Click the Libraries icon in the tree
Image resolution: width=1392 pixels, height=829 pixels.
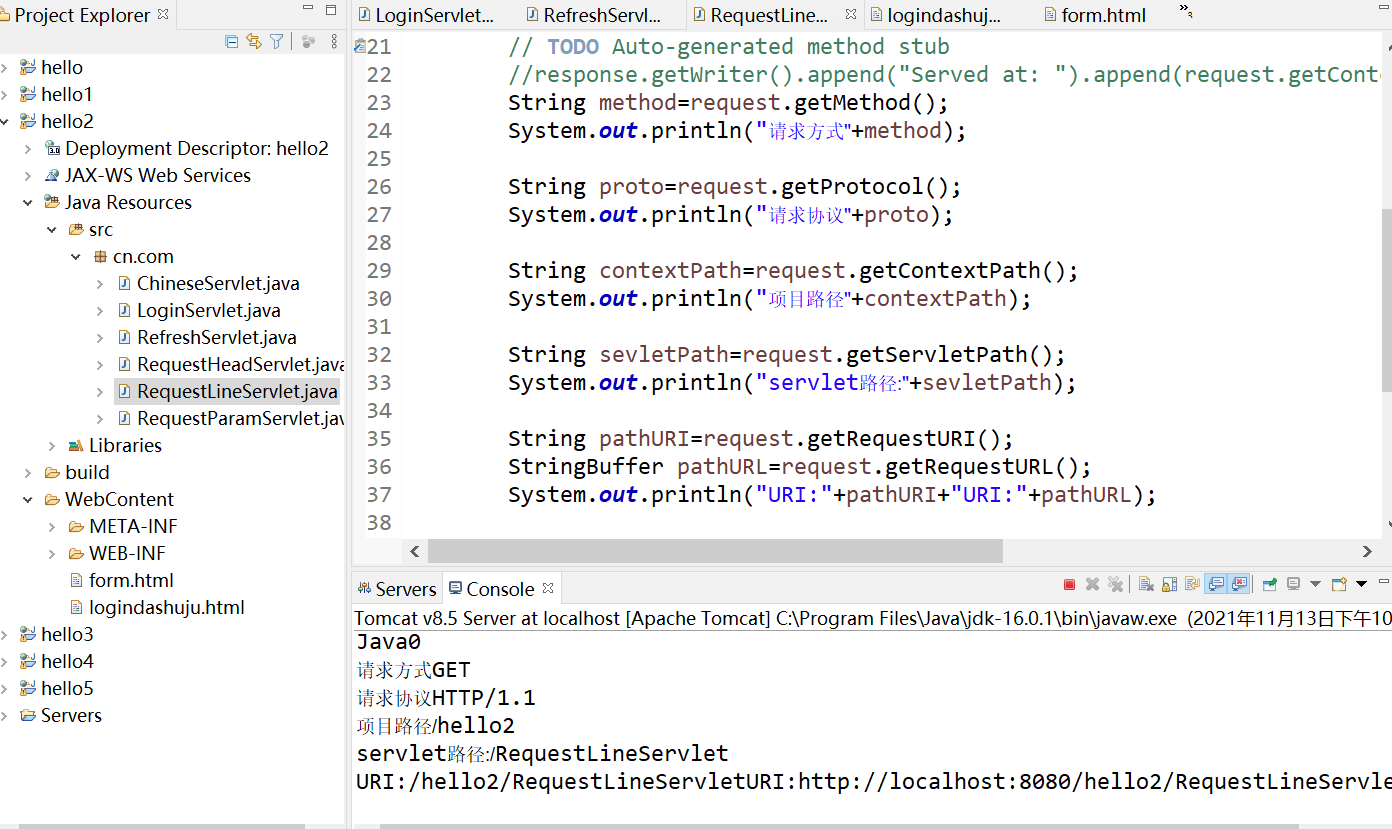76,445
